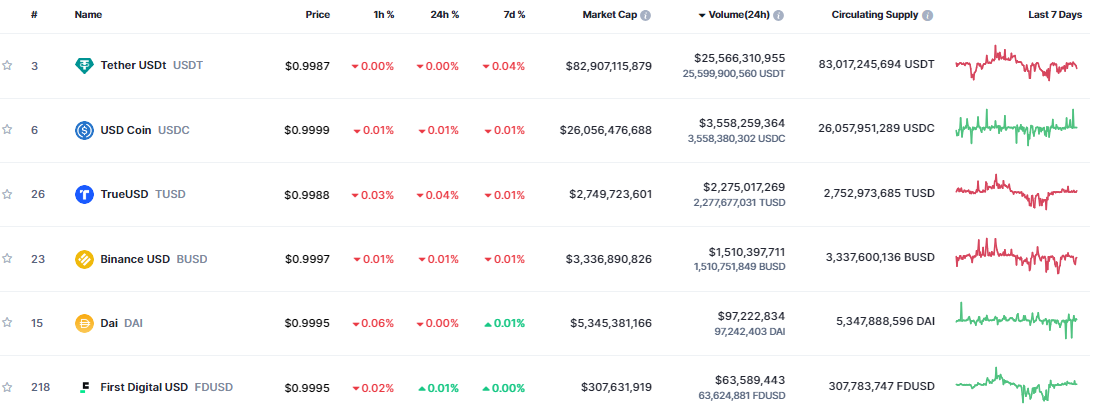
Task: Click the TrueUSD coin logo
Action: coord(85,194)
